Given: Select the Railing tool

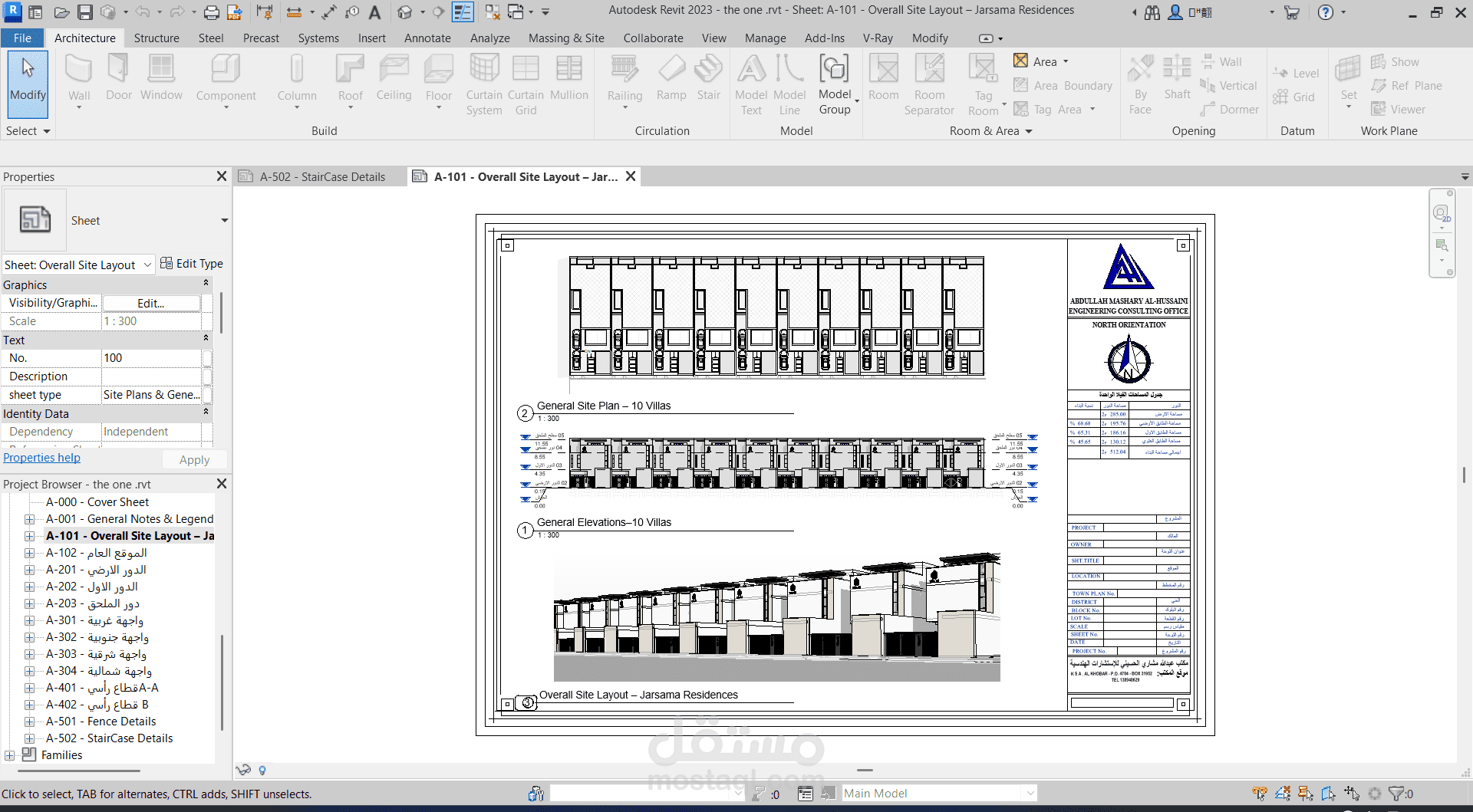Looking at the screenshot, I should [624, 83].
